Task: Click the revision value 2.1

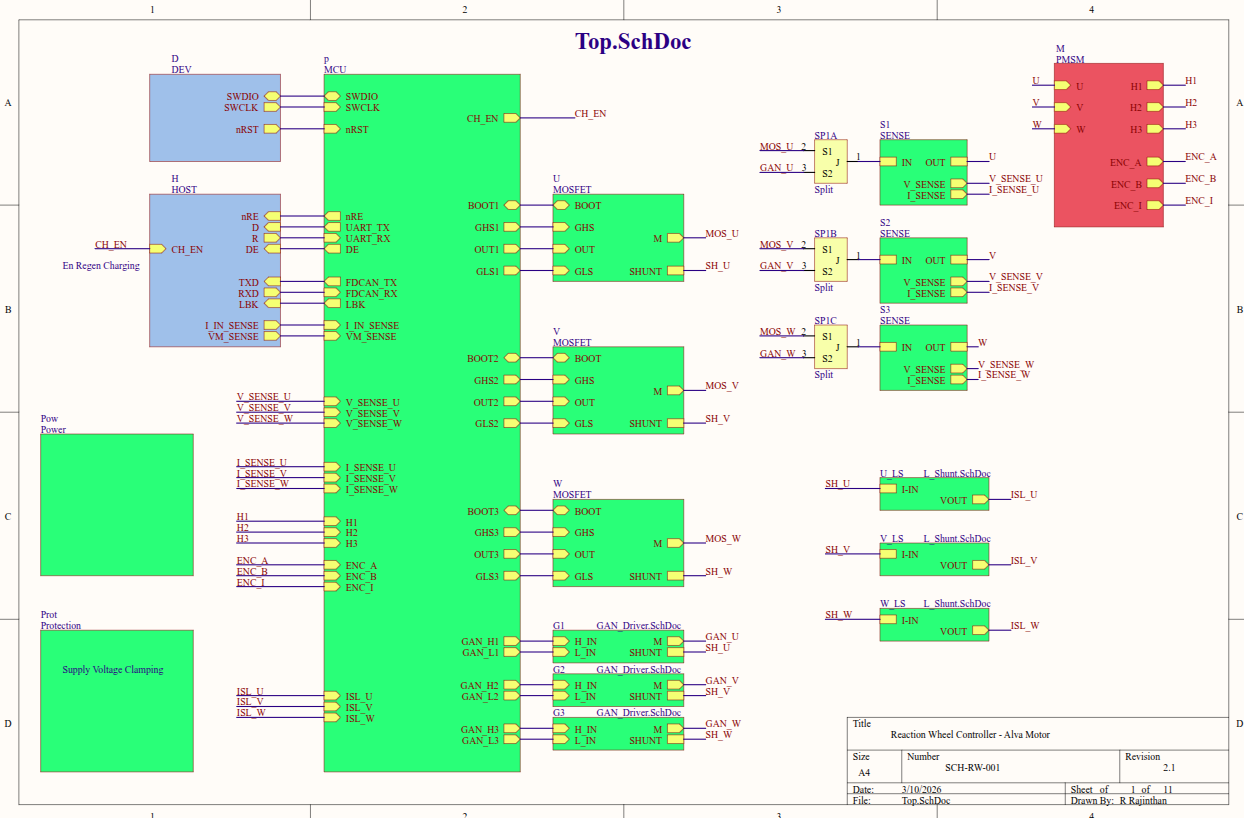Action: coord(1169,768)
